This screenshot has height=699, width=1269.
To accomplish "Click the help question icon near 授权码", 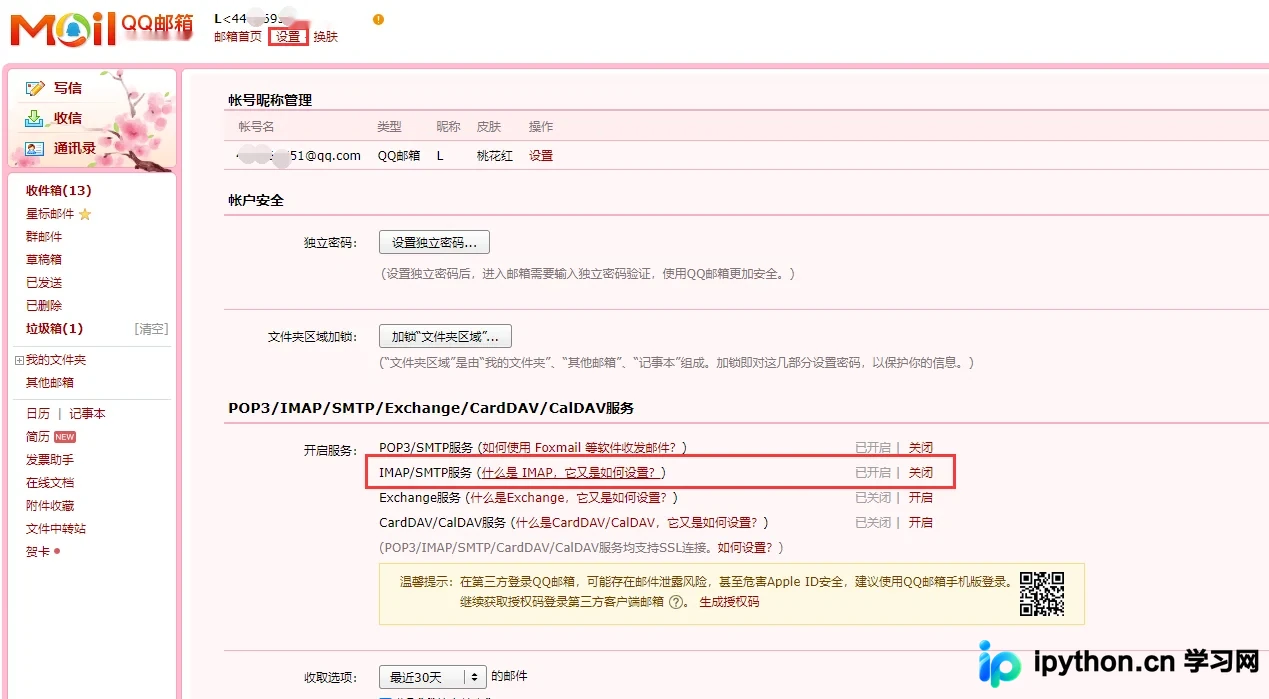I will click(x=676, y=602).
